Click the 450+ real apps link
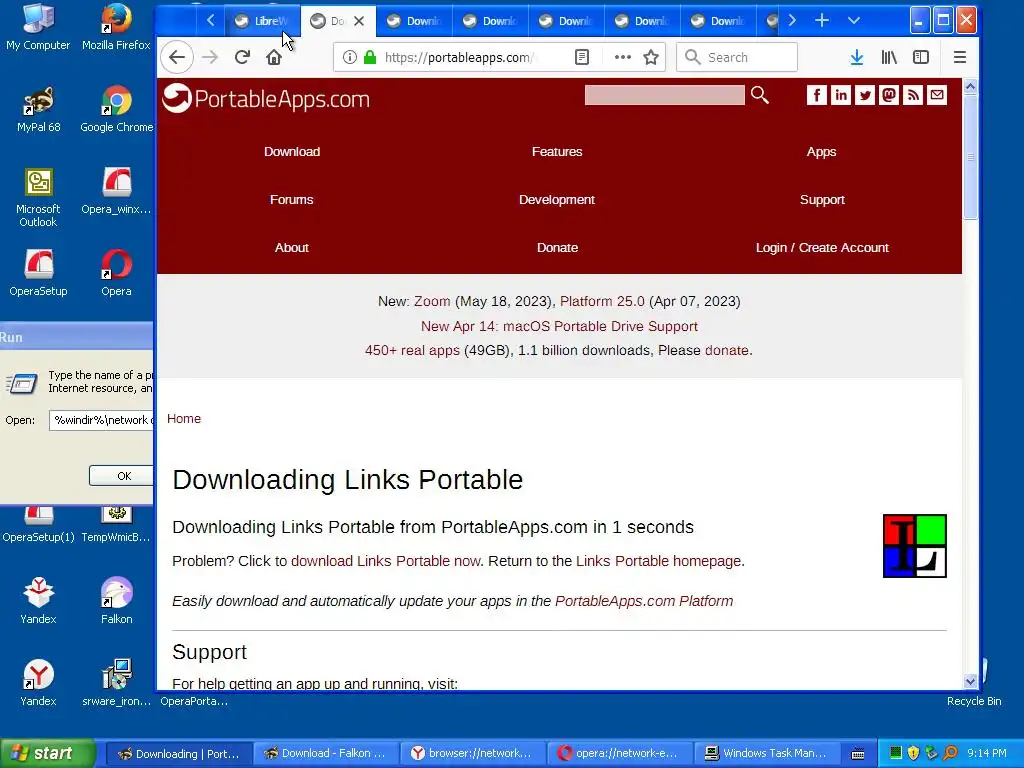1024x768 pixels. click(412, 350)
